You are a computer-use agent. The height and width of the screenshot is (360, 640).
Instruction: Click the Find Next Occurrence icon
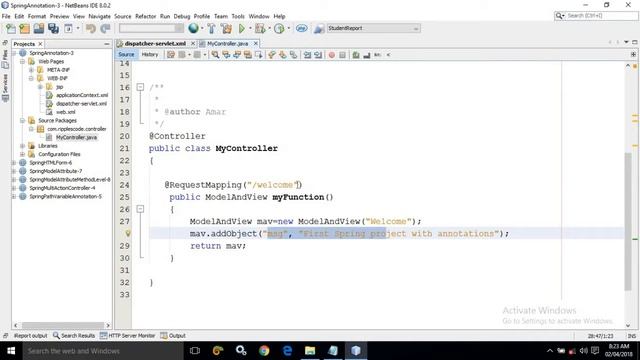click(x=237, y=55)
